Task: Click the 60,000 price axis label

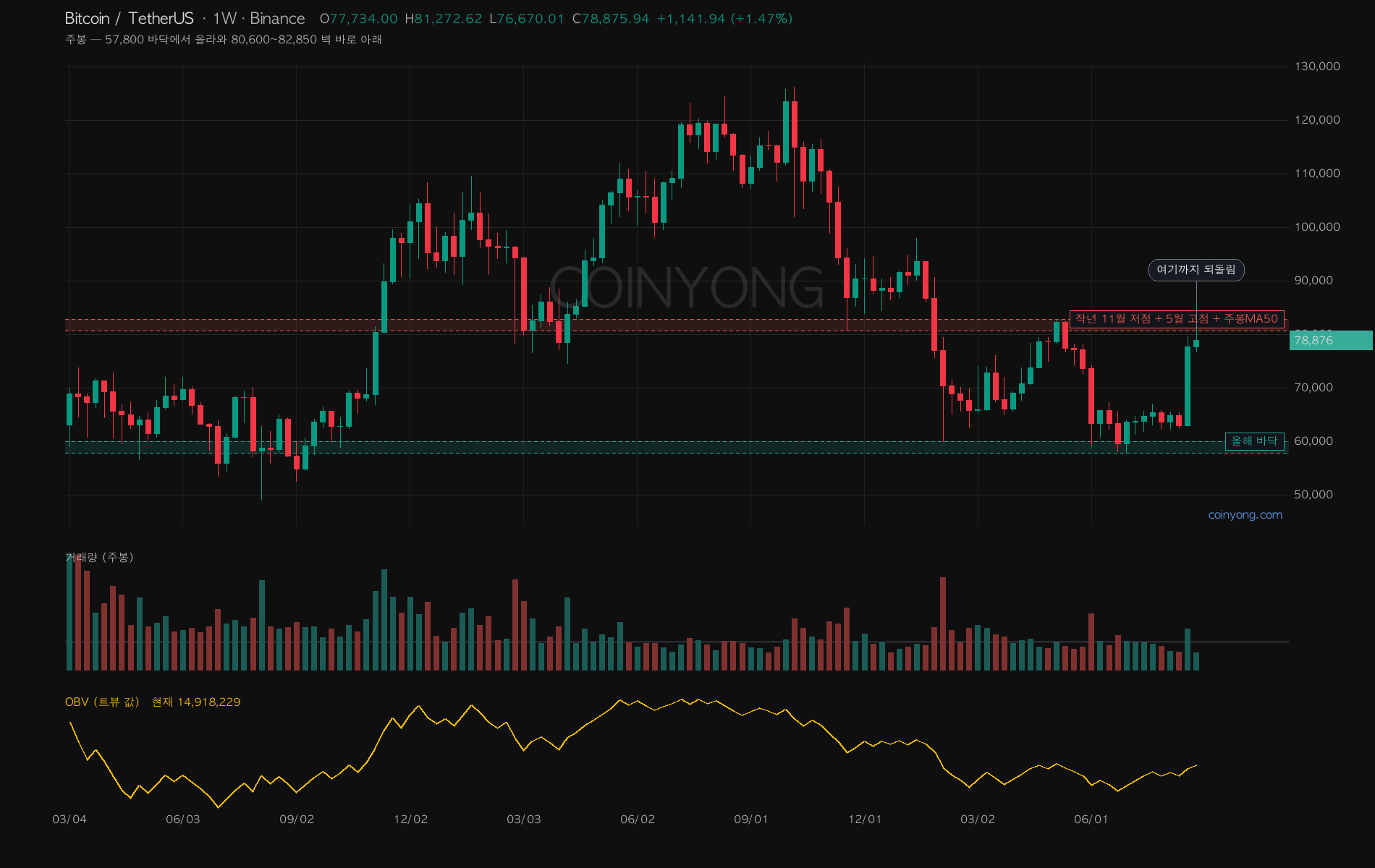Action: point(1313,441)
